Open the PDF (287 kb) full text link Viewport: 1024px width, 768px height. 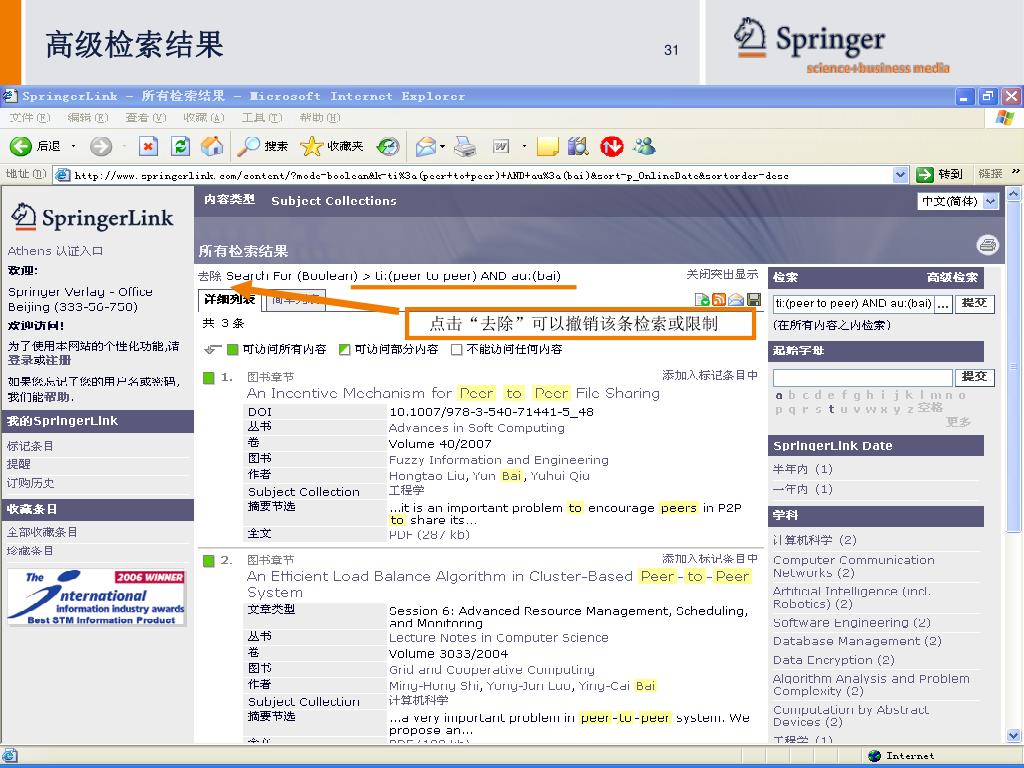(x=429, y=535)
